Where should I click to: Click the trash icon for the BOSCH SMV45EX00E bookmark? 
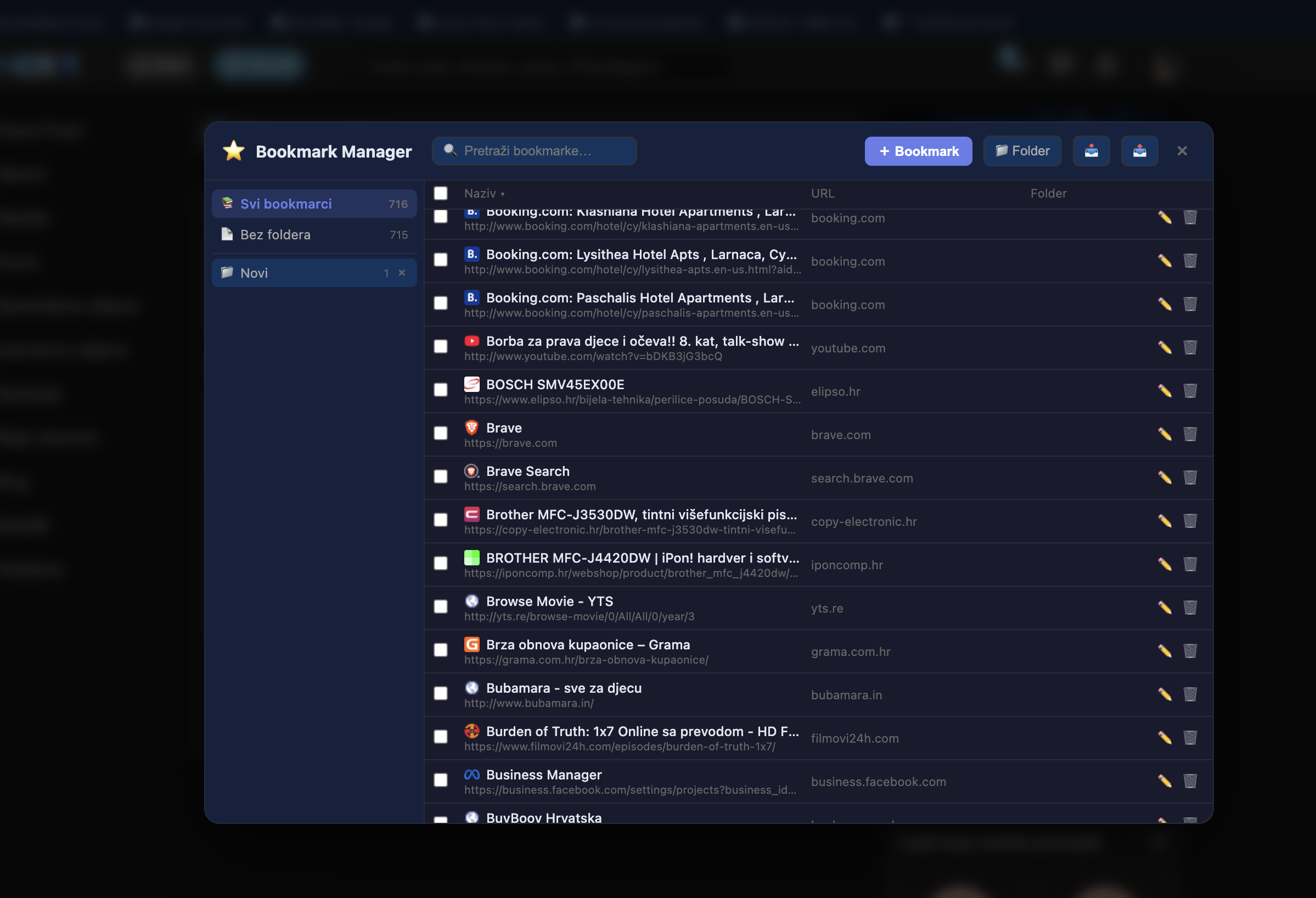point(1190,391)
